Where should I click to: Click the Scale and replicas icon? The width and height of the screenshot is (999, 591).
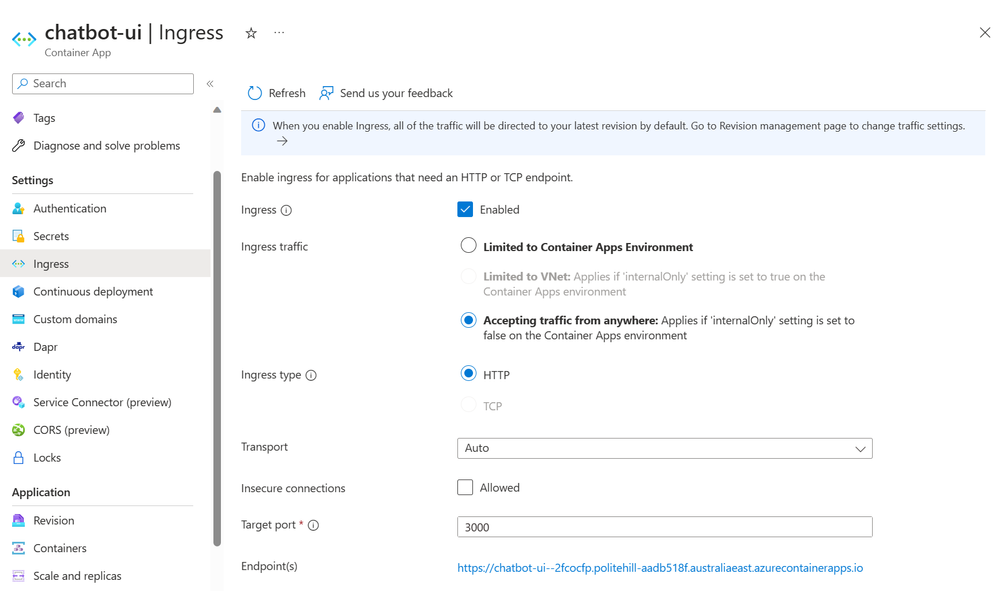(x=18, y=576)
